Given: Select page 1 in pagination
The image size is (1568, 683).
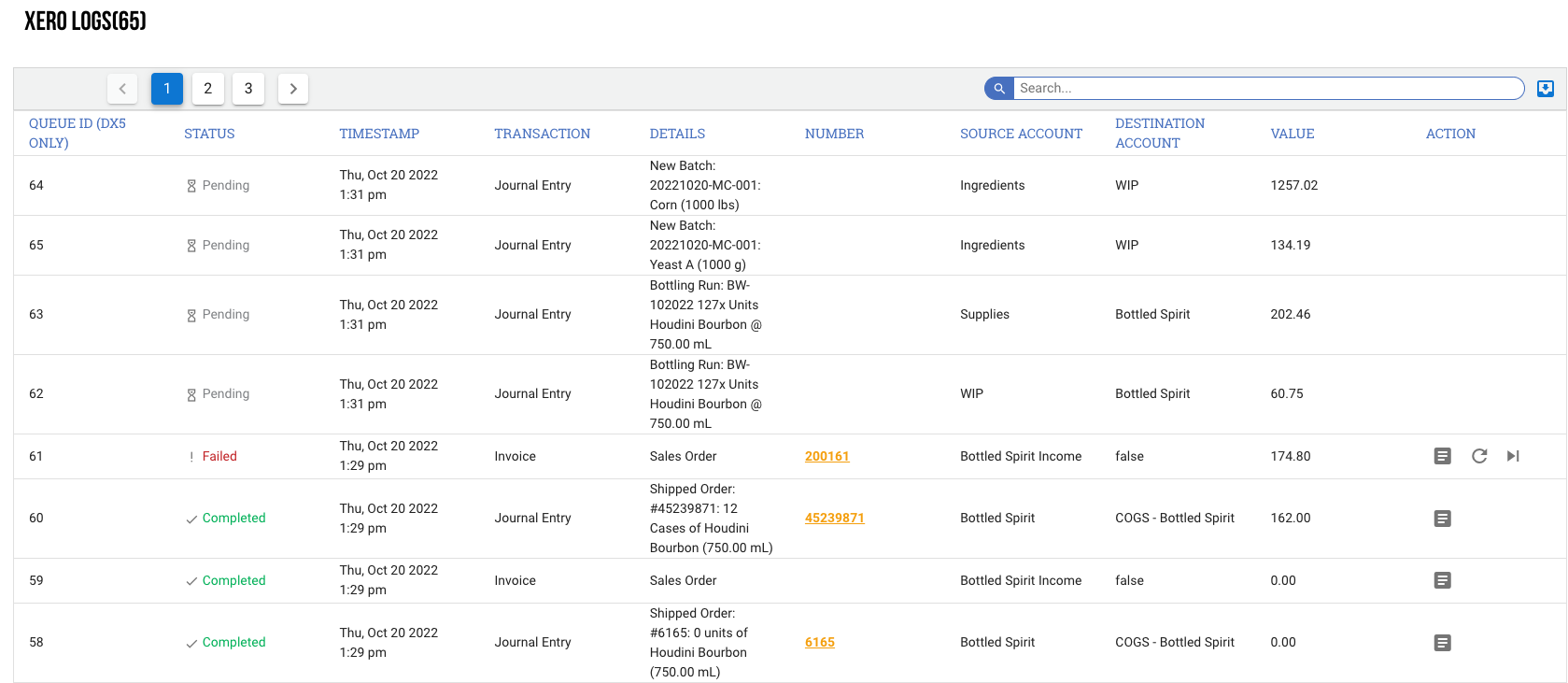Looking at the screenshot, I should [167, 88].
